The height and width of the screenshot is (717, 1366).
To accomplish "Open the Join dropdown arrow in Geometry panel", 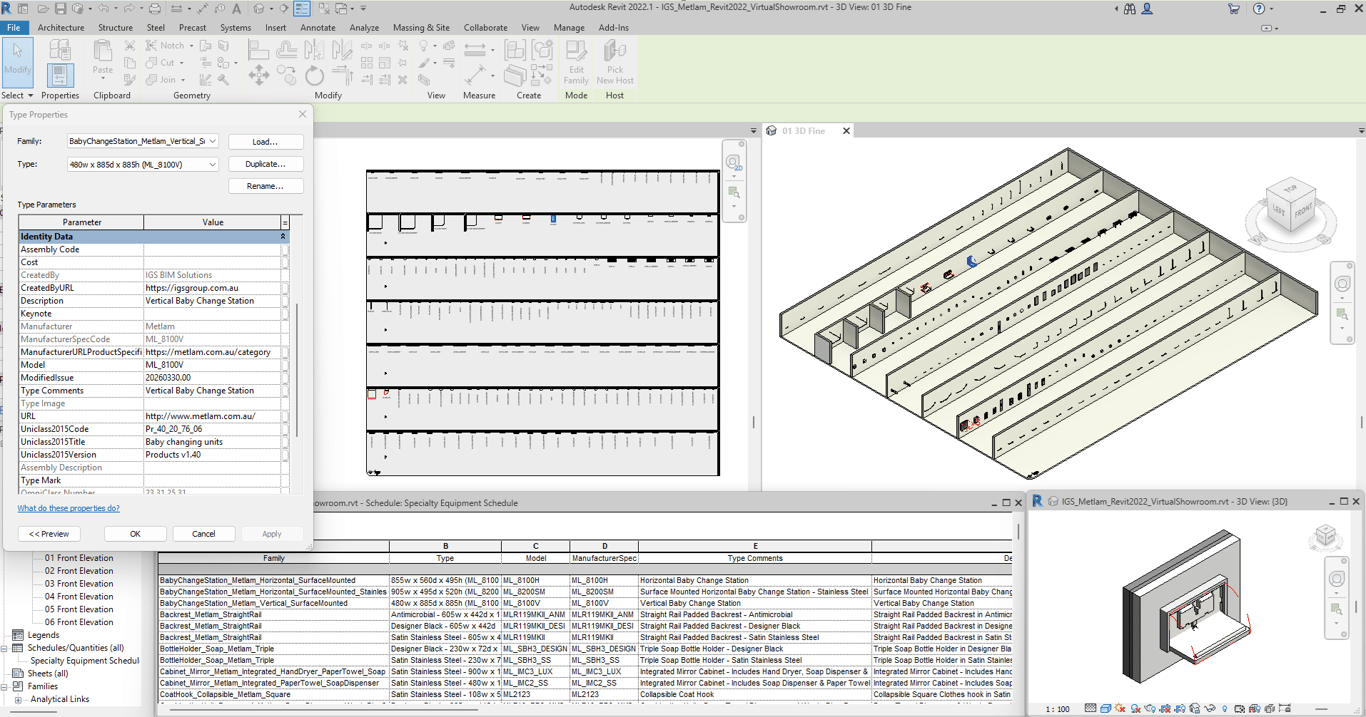I will tap(183, 80).
